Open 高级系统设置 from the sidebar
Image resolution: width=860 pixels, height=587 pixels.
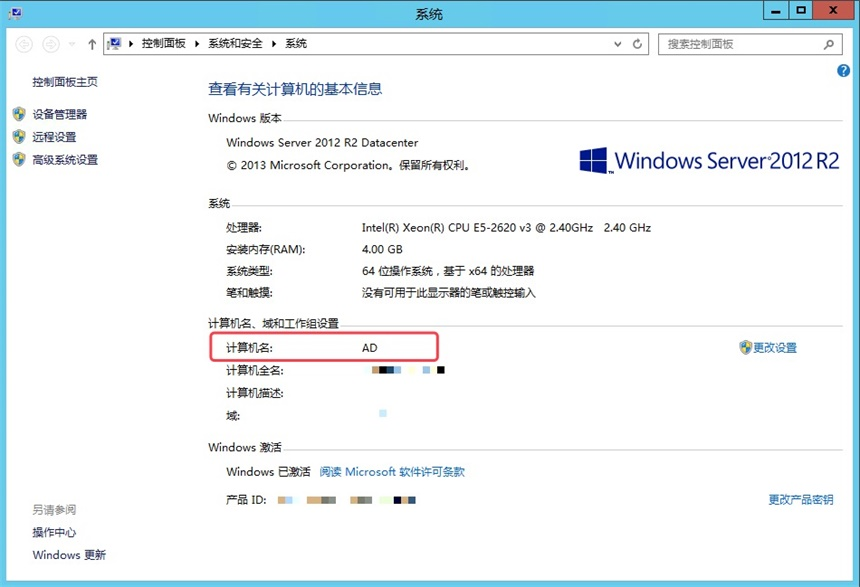point(65,160)
